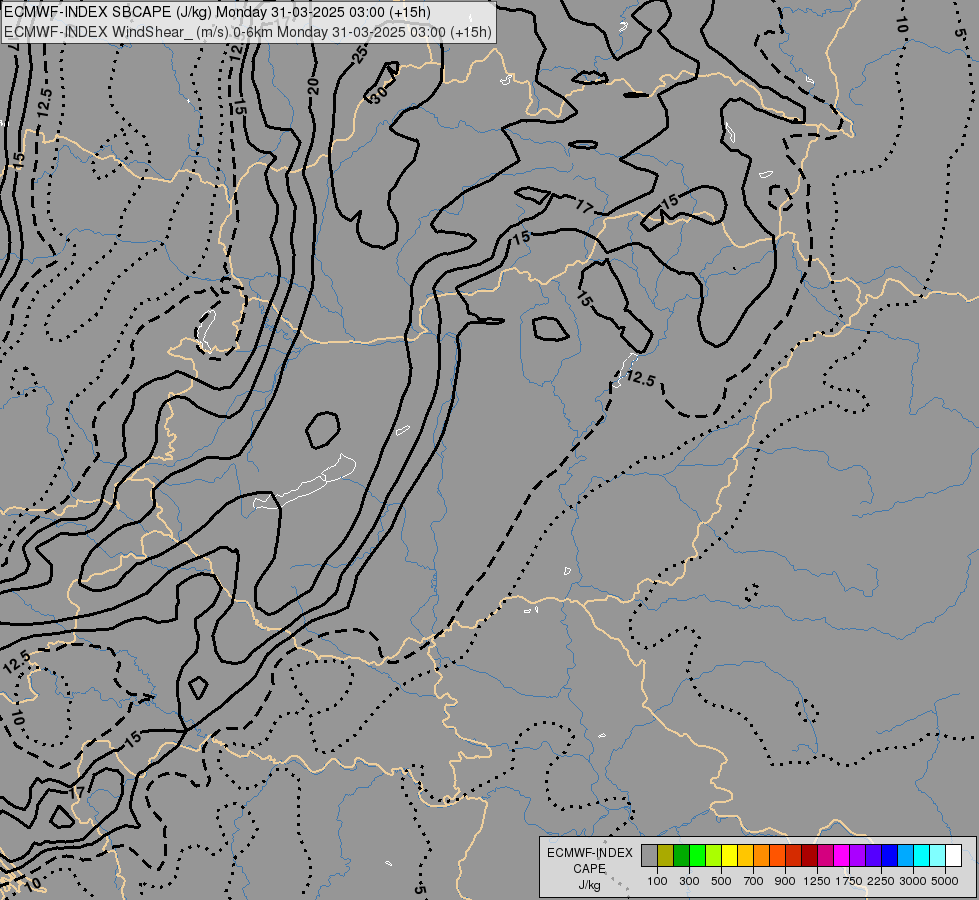Click the SBCAPE title line at top
Screen dimensions: 979x900
[x=217, y=12]
